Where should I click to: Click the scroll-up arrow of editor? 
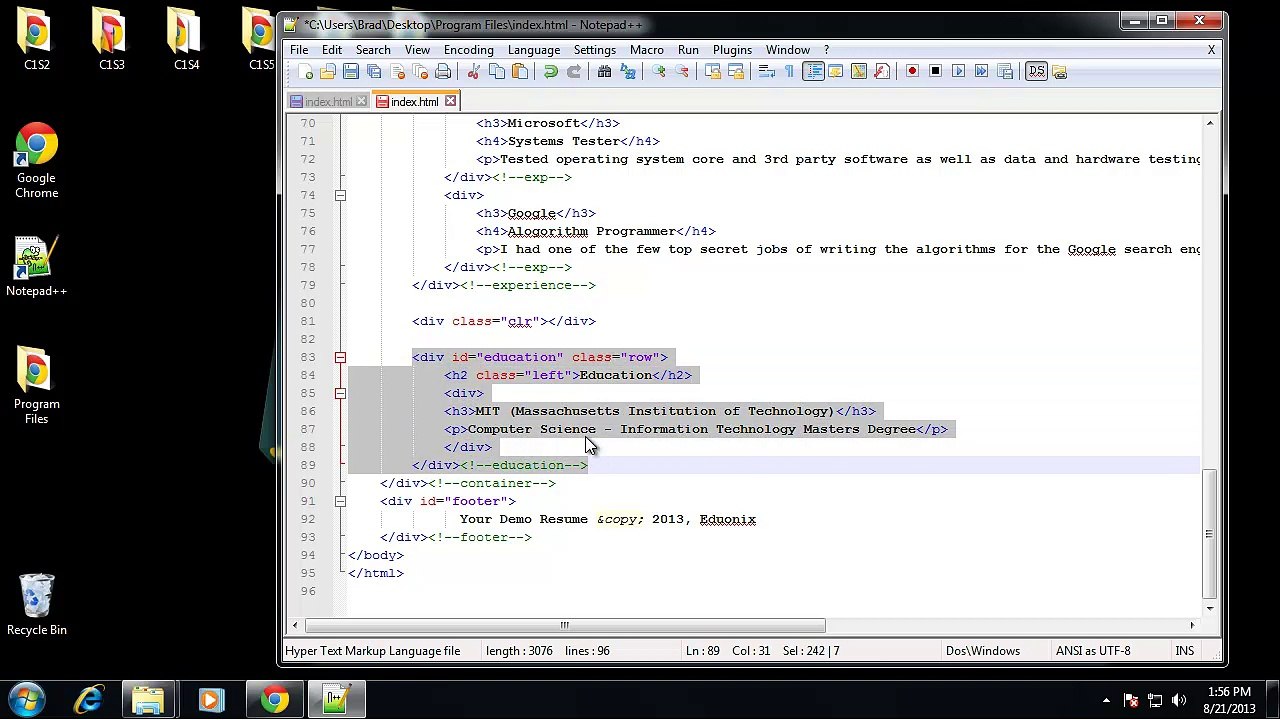tap(1209, 123)
